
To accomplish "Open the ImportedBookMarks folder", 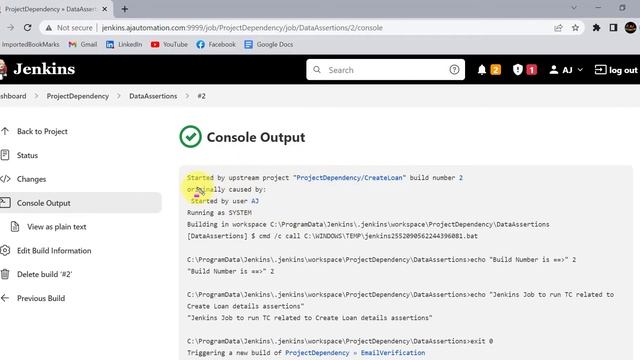I will 30,44.
